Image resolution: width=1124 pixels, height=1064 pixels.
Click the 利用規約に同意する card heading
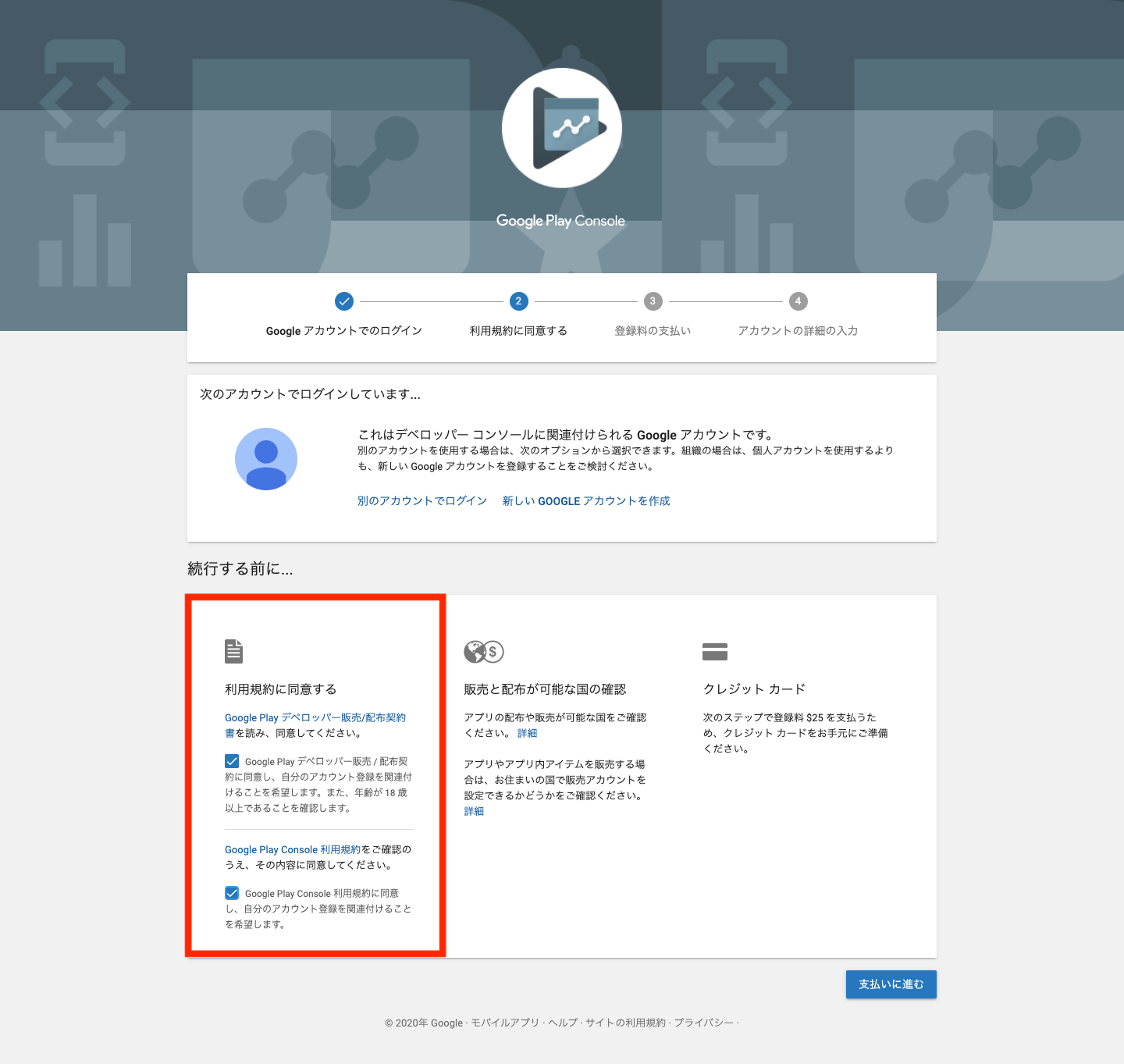[x=281, y=689]
